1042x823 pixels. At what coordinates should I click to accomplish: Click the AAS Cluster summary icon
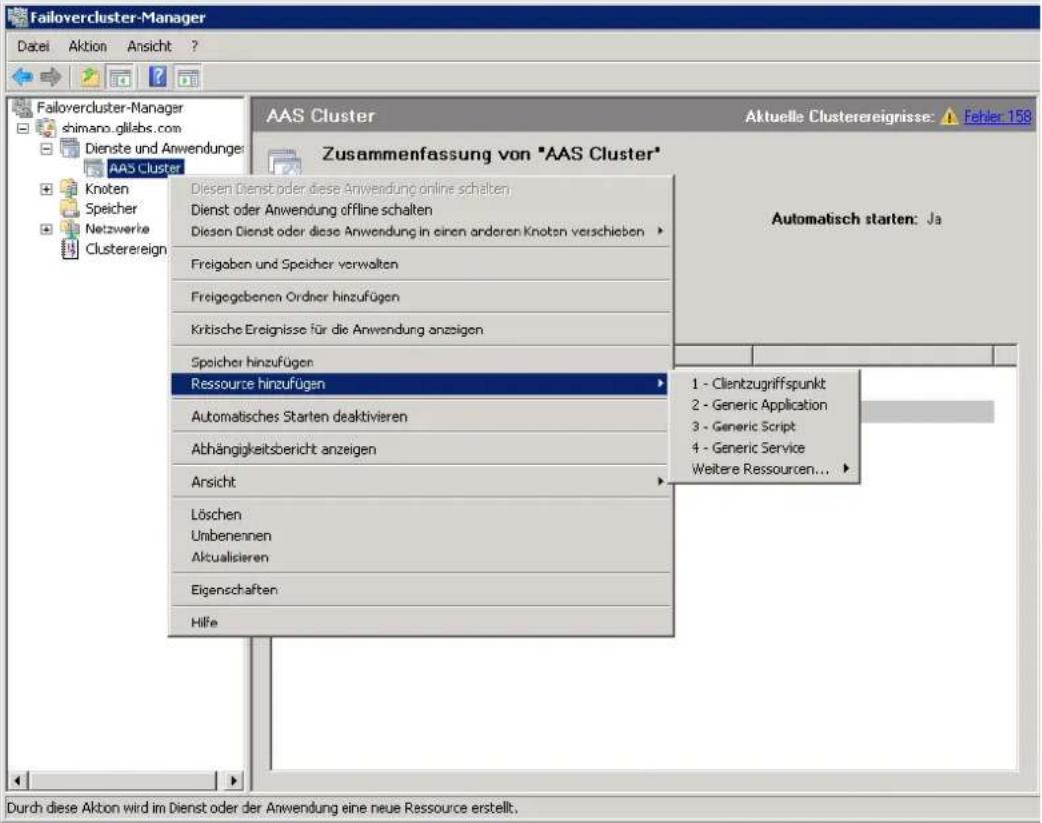click(285, 162)
